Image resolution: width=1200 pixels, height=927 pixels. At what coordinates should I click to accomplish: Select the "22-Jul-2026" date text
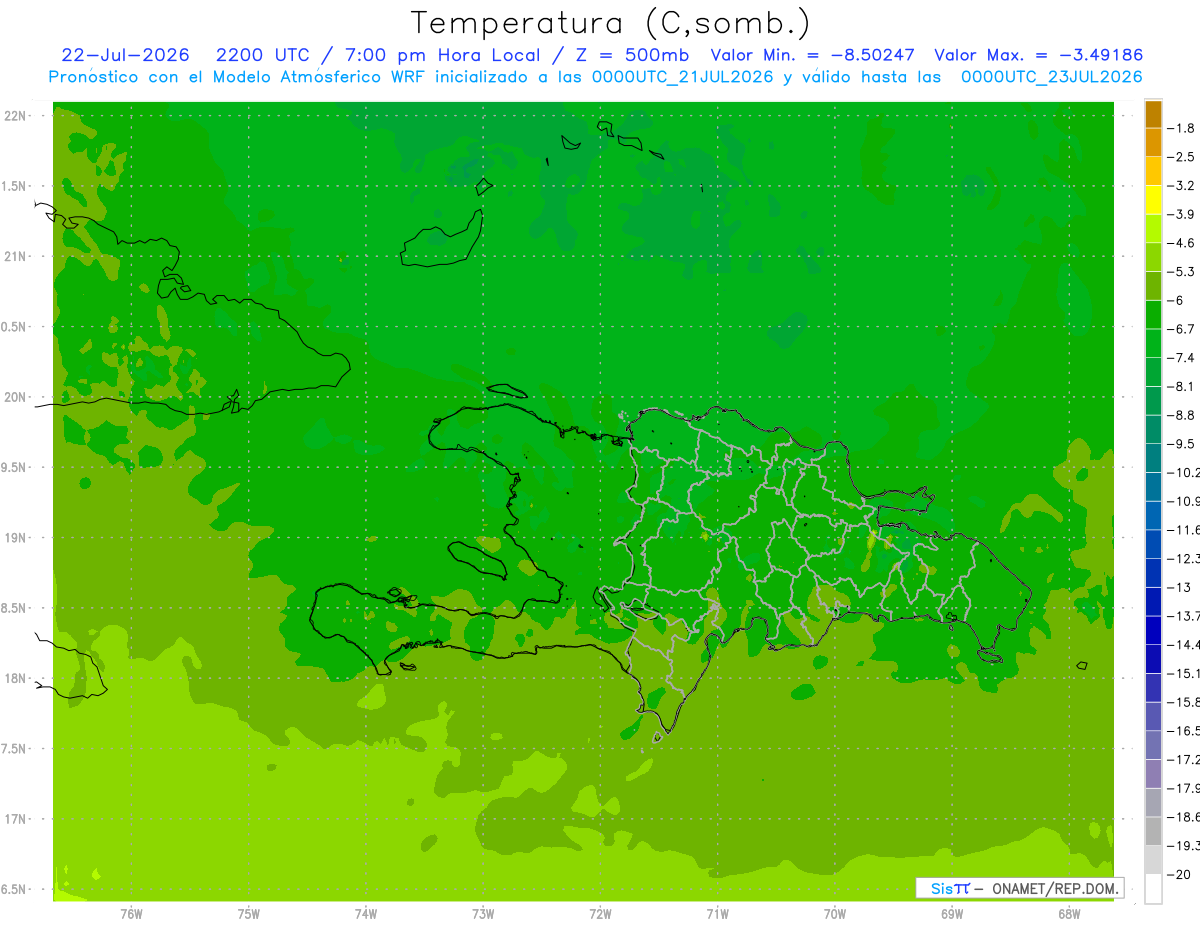coord(125,55)
